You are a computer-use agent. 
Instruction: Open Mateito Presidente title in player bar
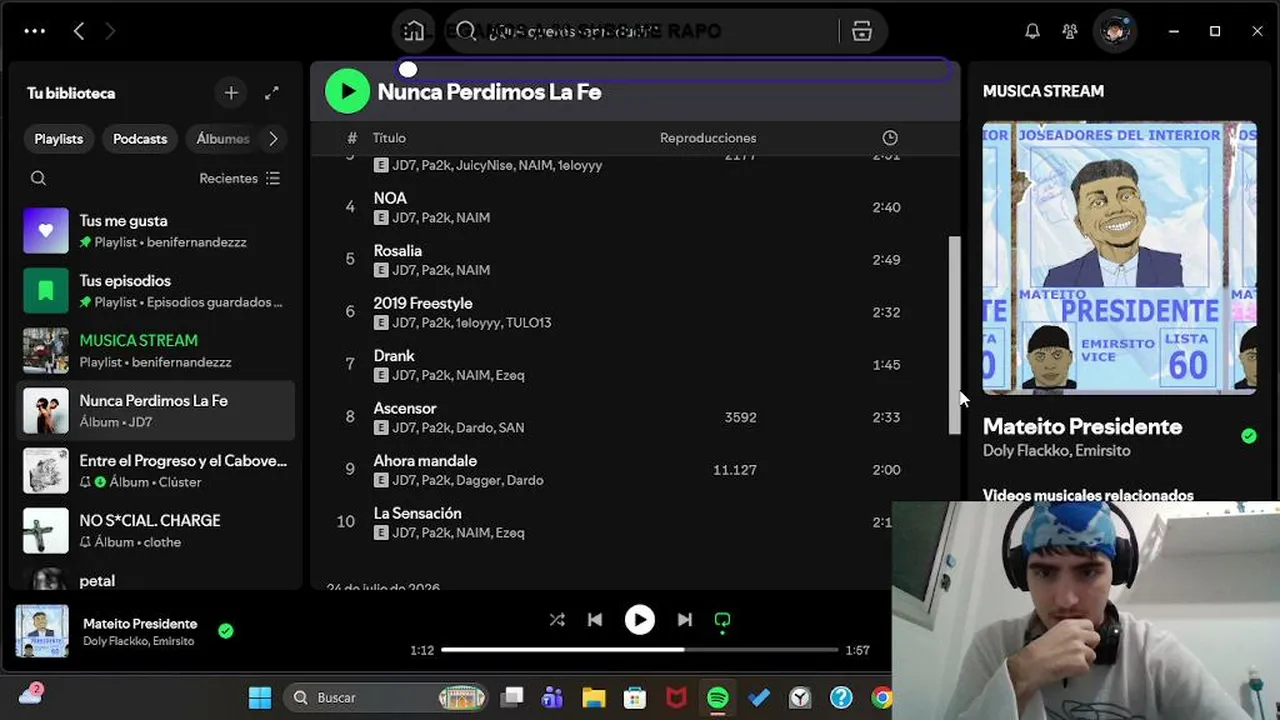140,624
